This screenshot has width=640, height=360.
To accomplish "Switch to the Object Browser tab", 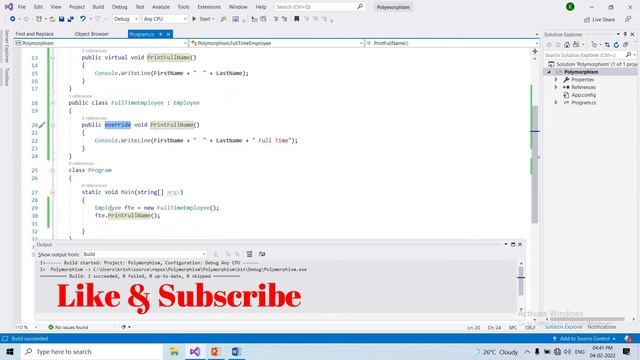I will pyautogui.click(x=92, y=34).
